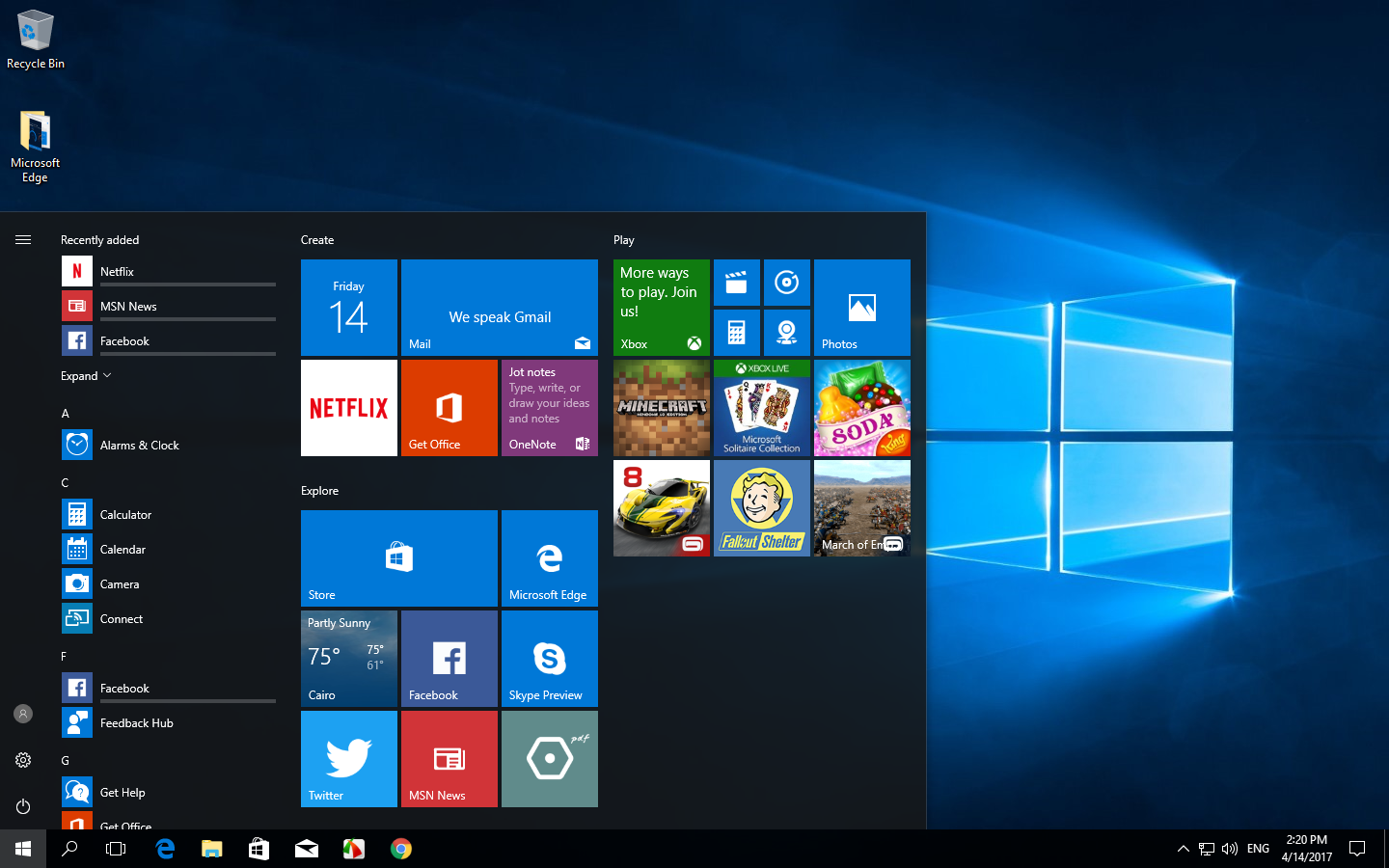
Task: Open the Cairo weather tile
Action: 349,659
